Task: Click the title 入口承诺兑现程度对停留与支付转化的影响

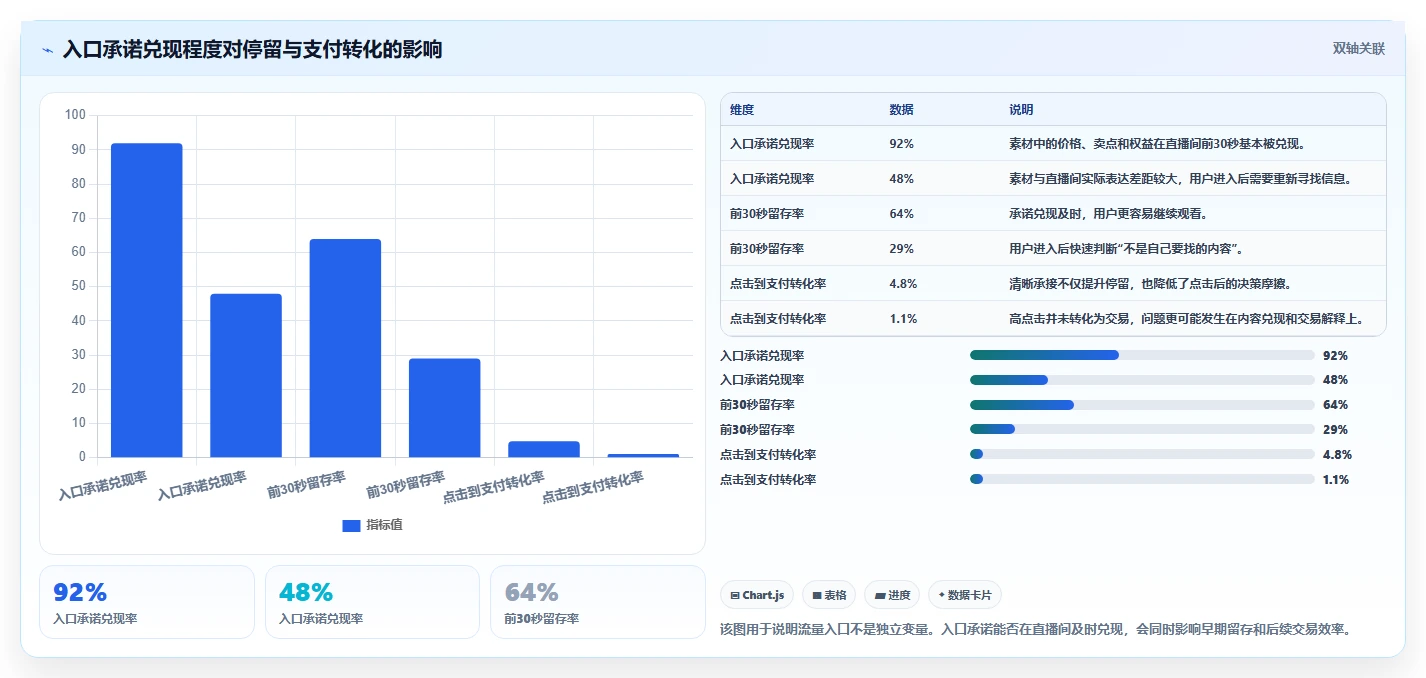Action: click(x=252, y=49)
